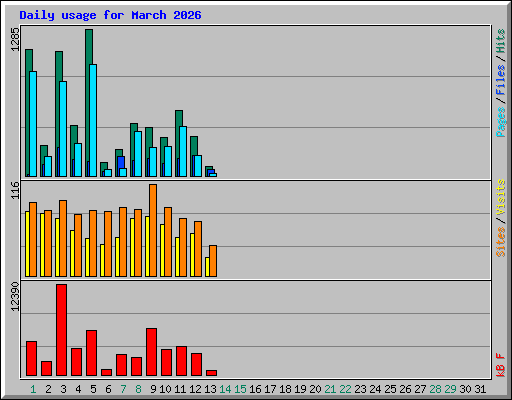Viewport: 512px width, 400px height.
Task: Click day label 5 on the x-axis
Action: [x=93, y=389]
